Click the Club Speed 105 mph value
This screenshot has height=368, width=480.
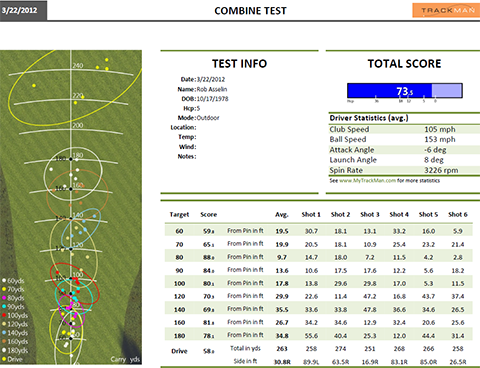pos(440,129)
